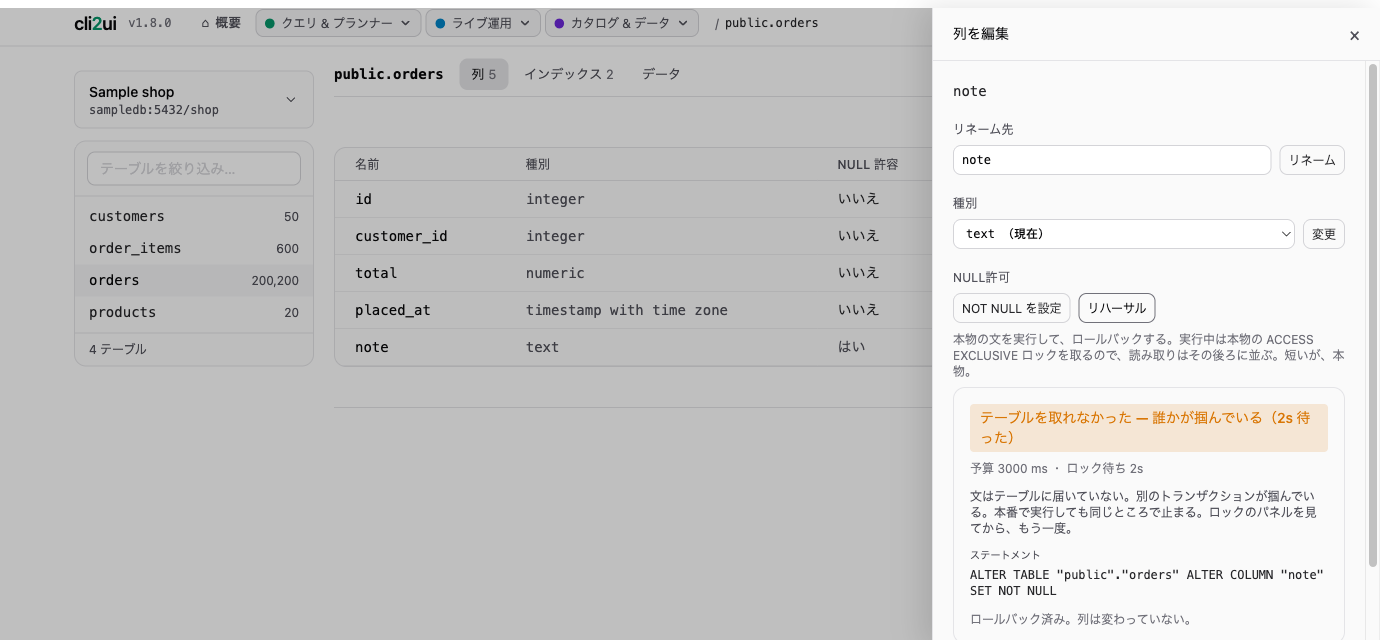Viewport: 1380px width, 640px height.
Task: Open the カタログ＆データ dropdown menu
Action: coord(621,23)
